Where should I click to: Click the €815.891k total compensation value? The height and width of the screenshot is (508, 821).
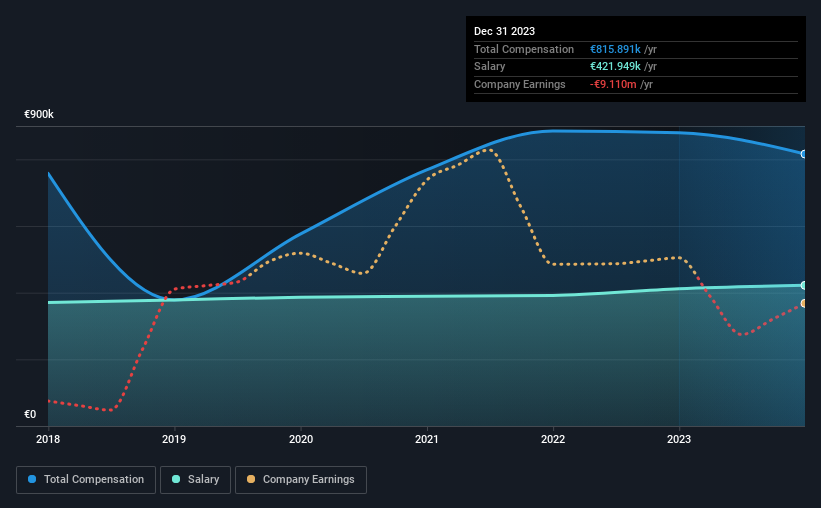point(615,49)
